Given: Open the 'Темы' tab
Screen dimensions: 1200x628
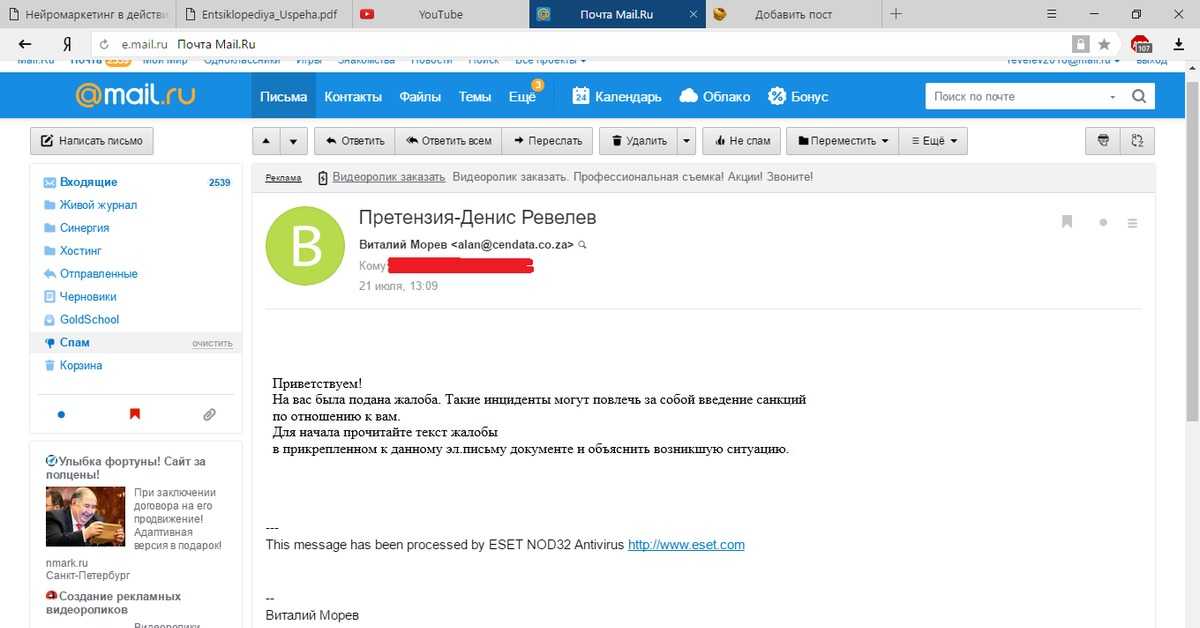Looking at the screenshot, I should pos(475,97).
